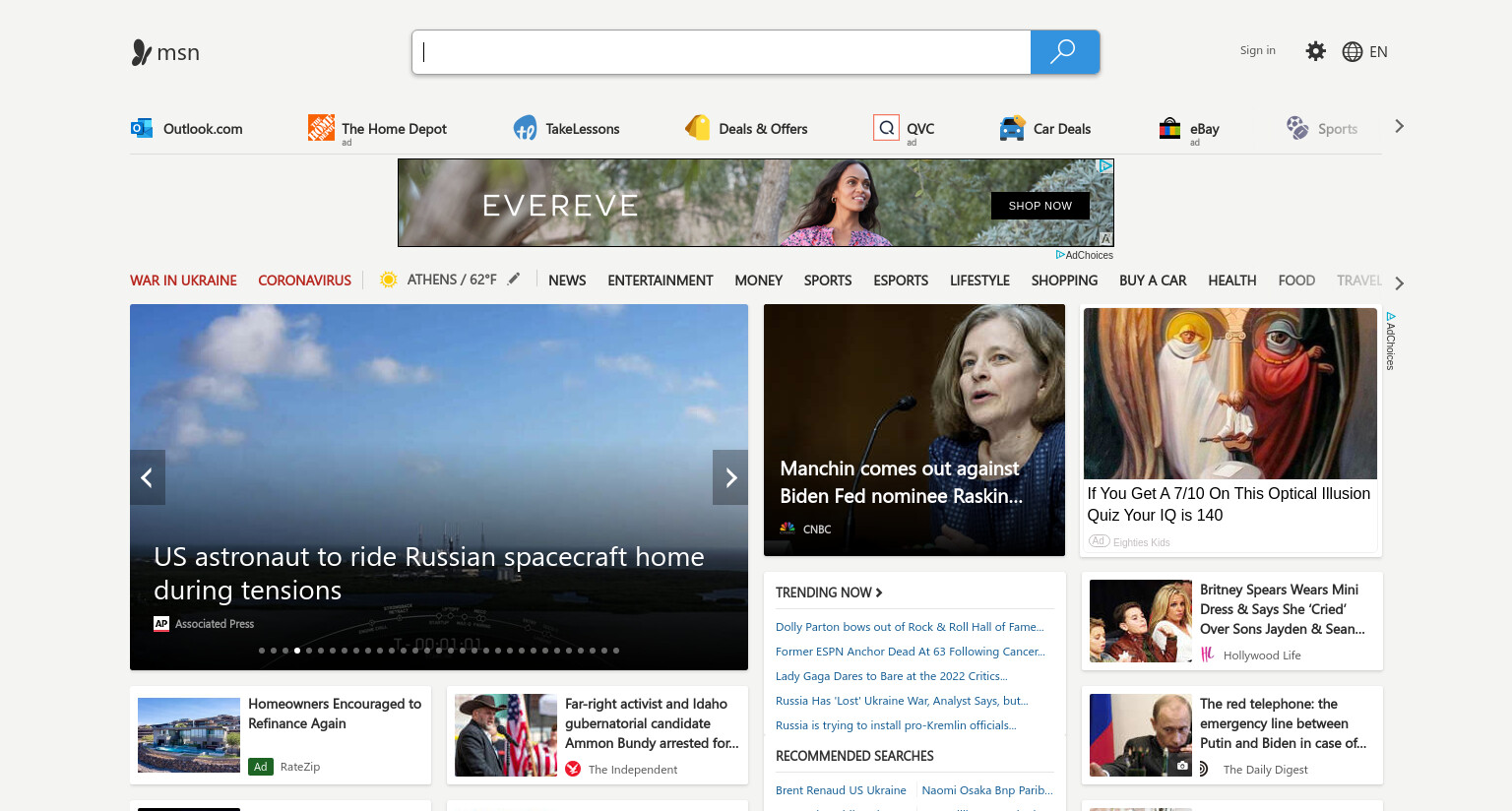
Task: Open the SHOPPING category tab
Action: (1064, 281)
